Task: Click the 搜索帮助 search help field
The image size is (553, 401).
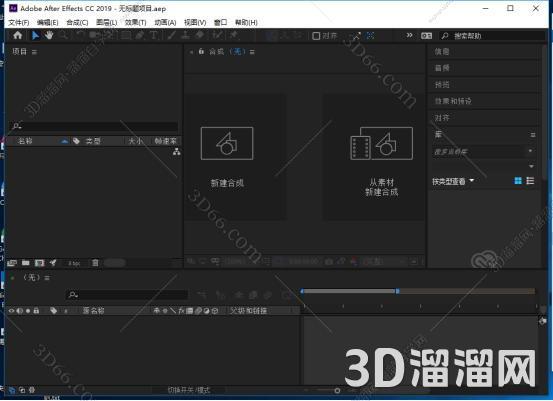Action: 492,36
